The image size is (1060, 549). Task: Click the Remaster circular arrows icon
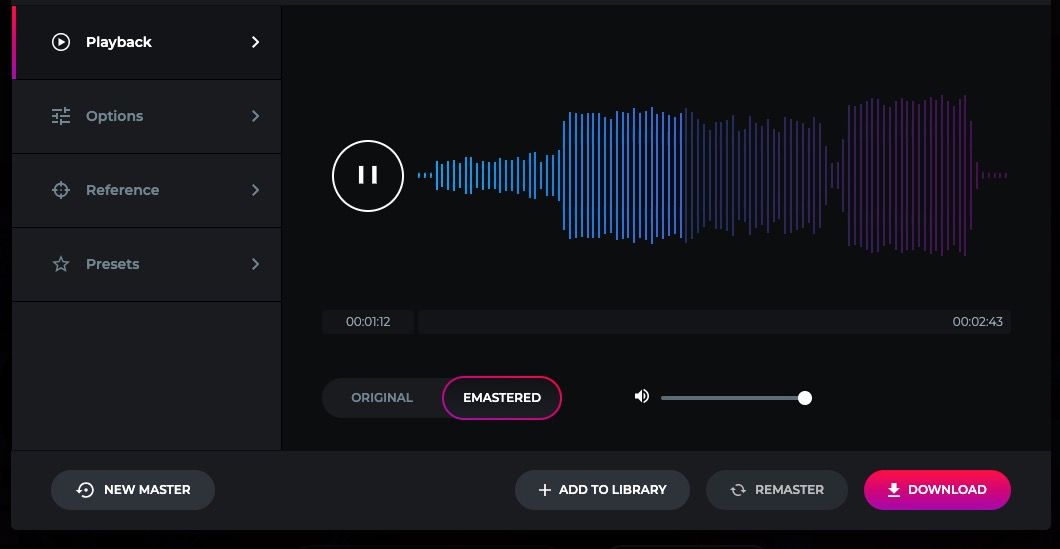pyautogui.click(x=738, y=490)
